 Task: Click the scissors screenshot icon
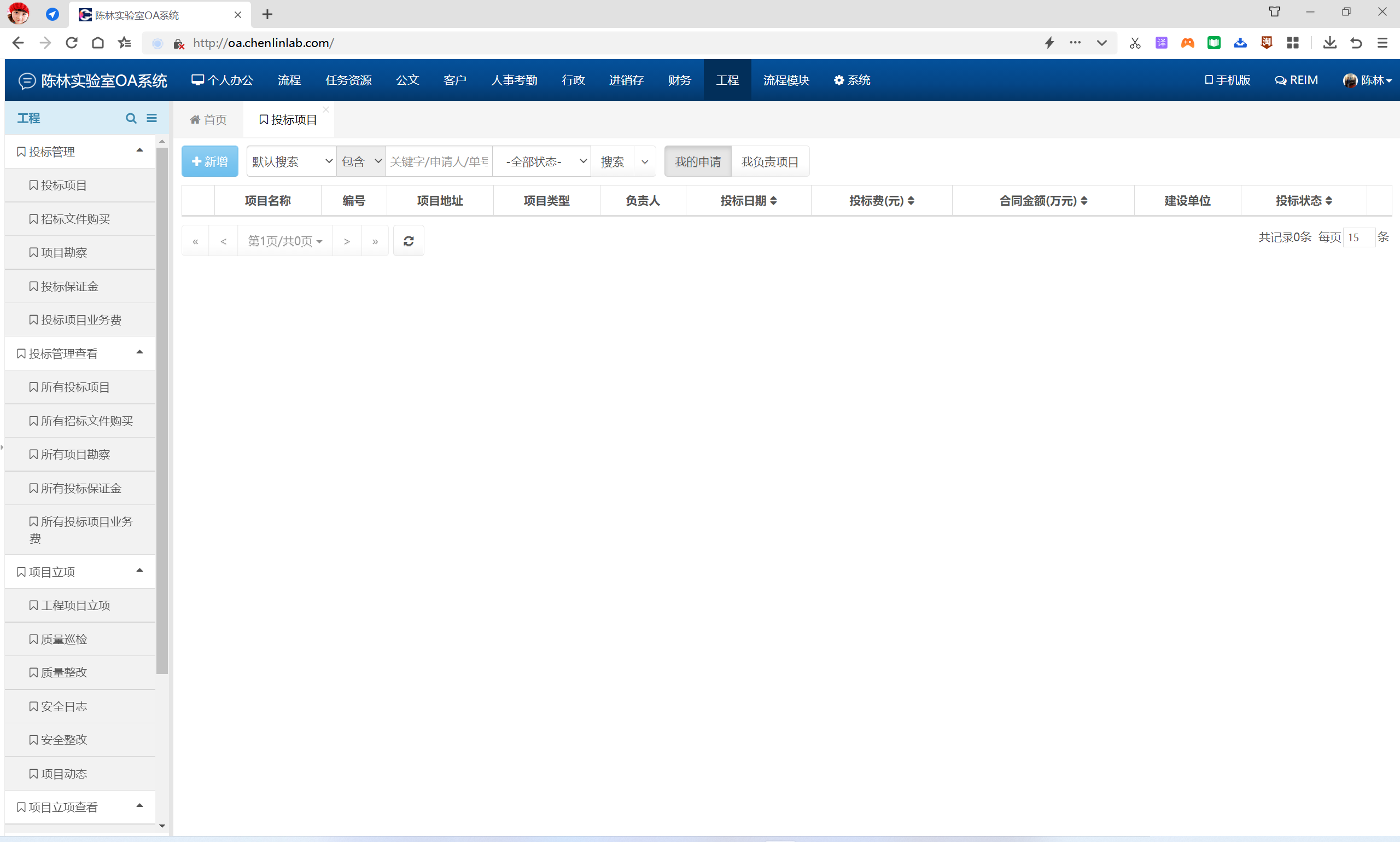pyautogui.click(x=1135, y=43)
